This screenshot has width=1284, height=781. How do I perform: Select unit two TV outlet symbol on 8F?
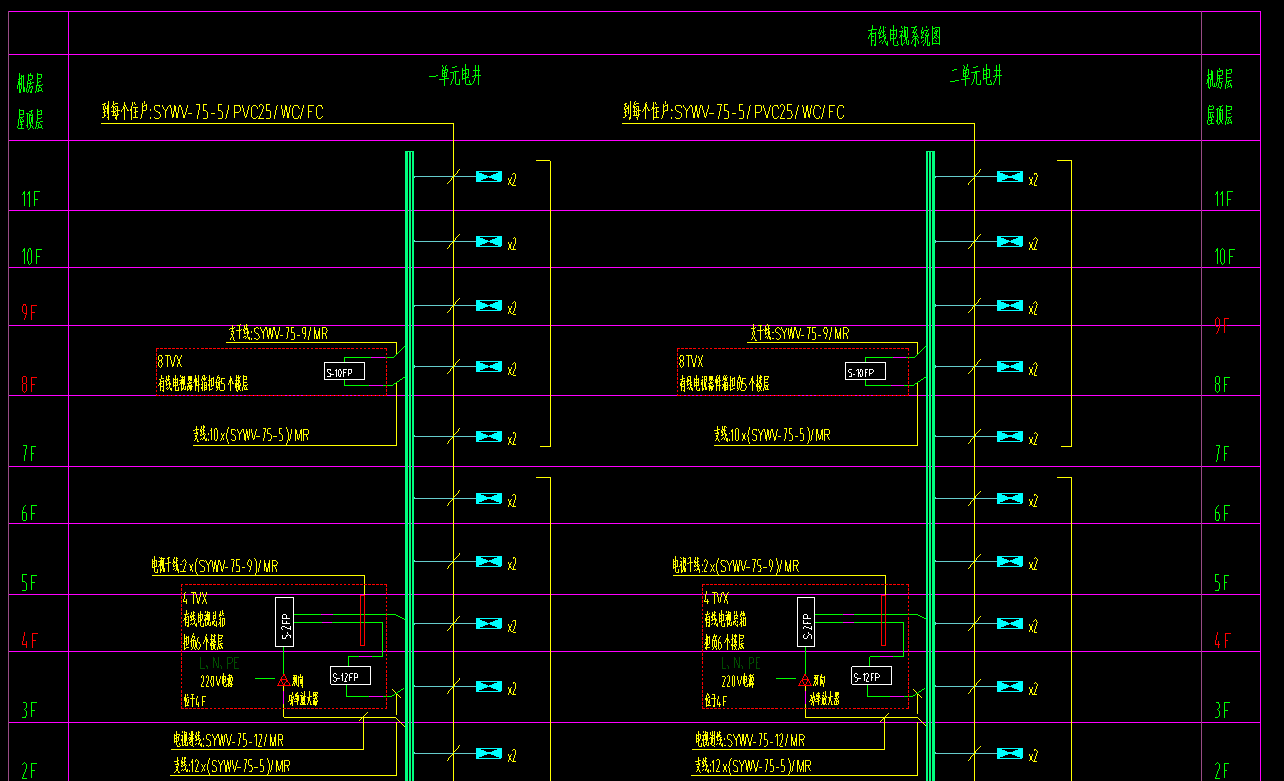tap(1010, 368)
